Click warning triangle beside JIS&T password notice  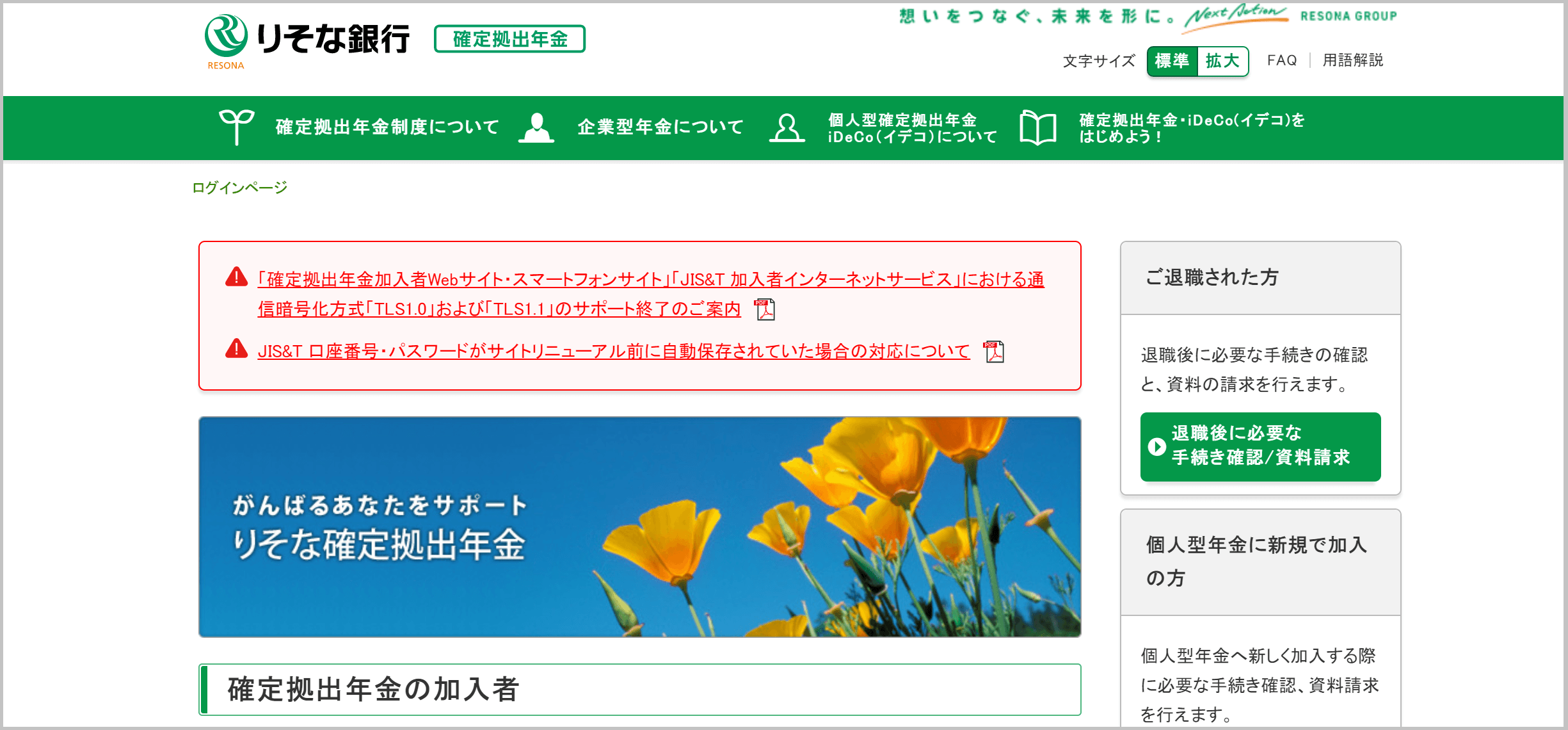236,348
